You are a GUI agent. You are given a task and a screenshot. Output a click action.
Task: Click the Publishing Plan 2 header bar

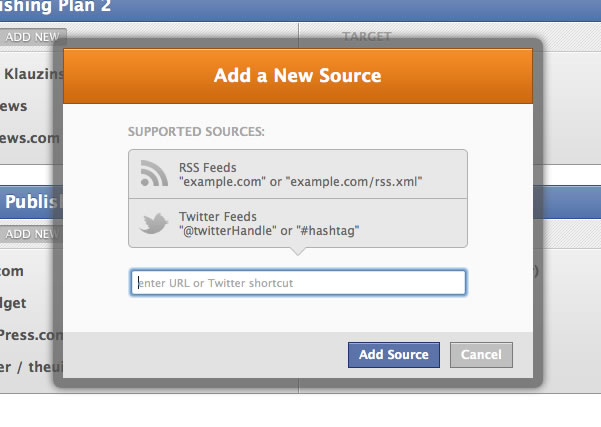point(300,10)
